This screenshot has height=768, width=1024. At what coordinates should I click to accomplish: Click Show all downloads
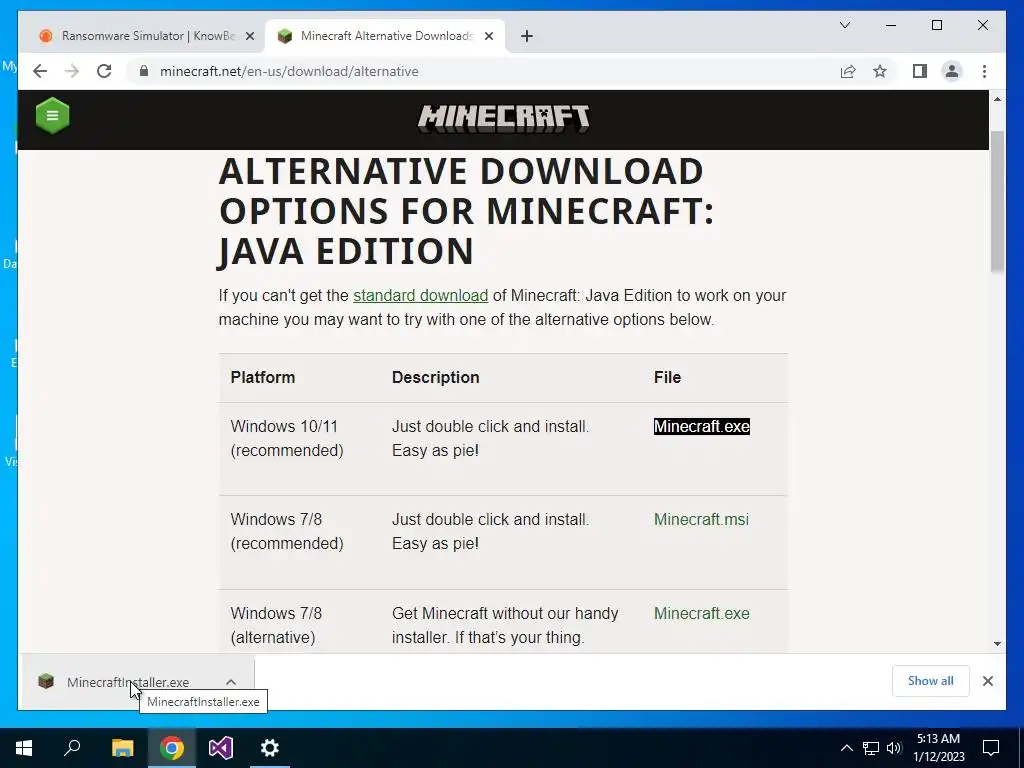(x=930, y=681)
